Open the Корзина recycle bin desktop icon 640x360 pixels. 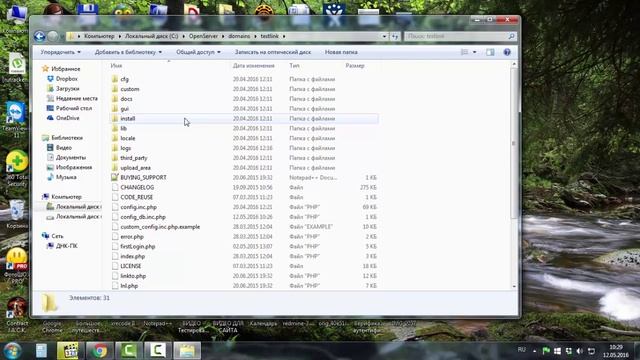point(17,214)
